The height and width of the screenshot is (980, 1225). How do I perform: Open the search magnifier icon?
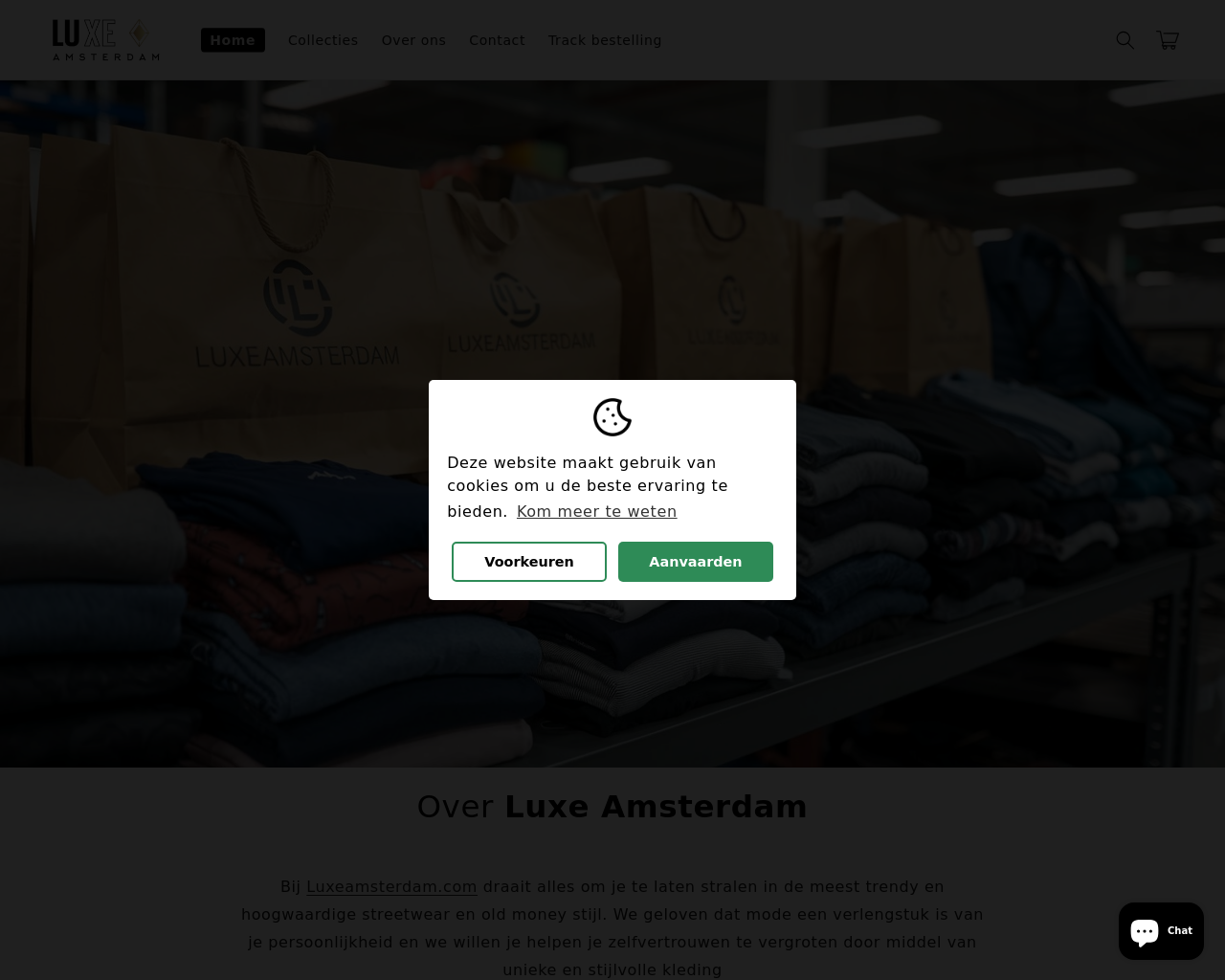(x=1125, y=40)
